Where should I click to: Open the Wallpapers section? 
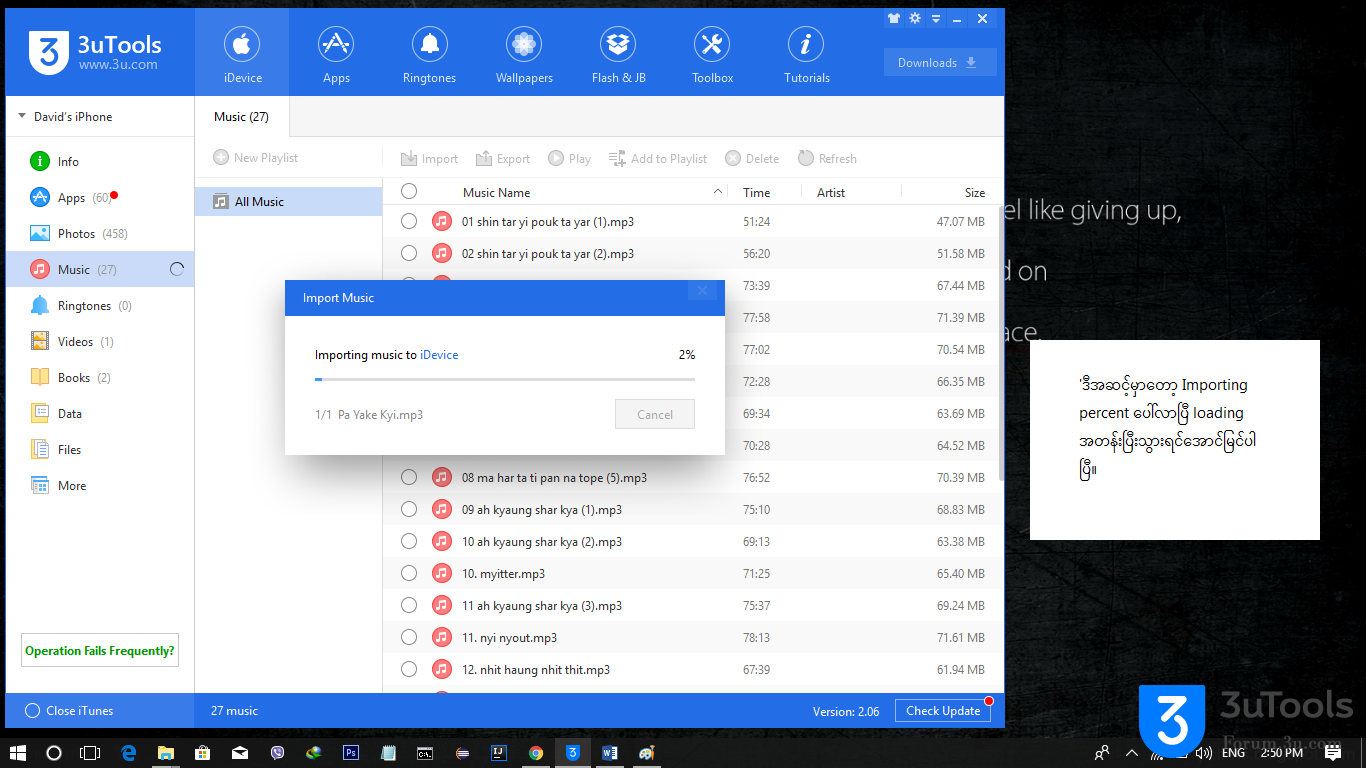pos(524,54)
